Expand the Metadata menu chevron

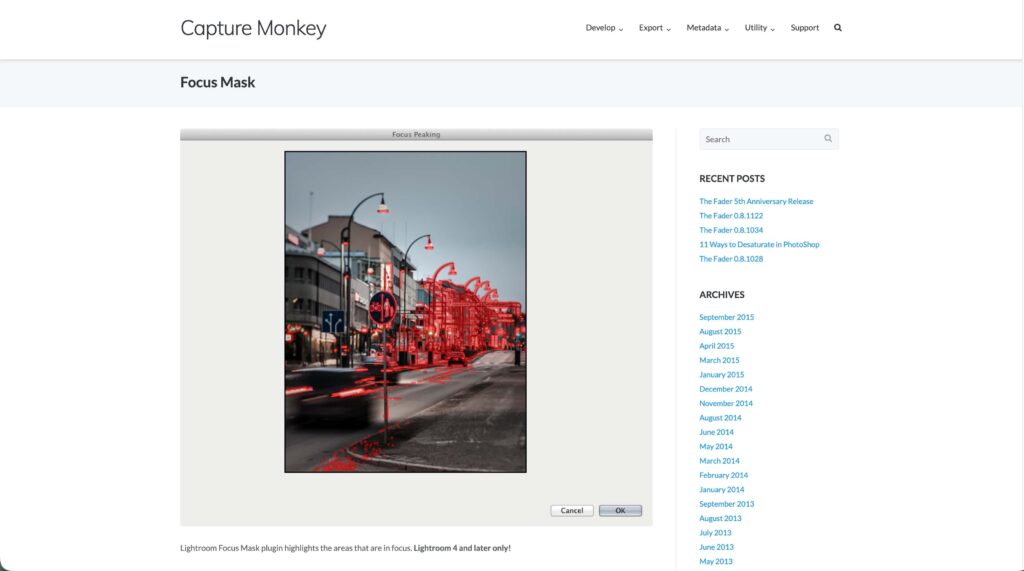pos(726,29)
